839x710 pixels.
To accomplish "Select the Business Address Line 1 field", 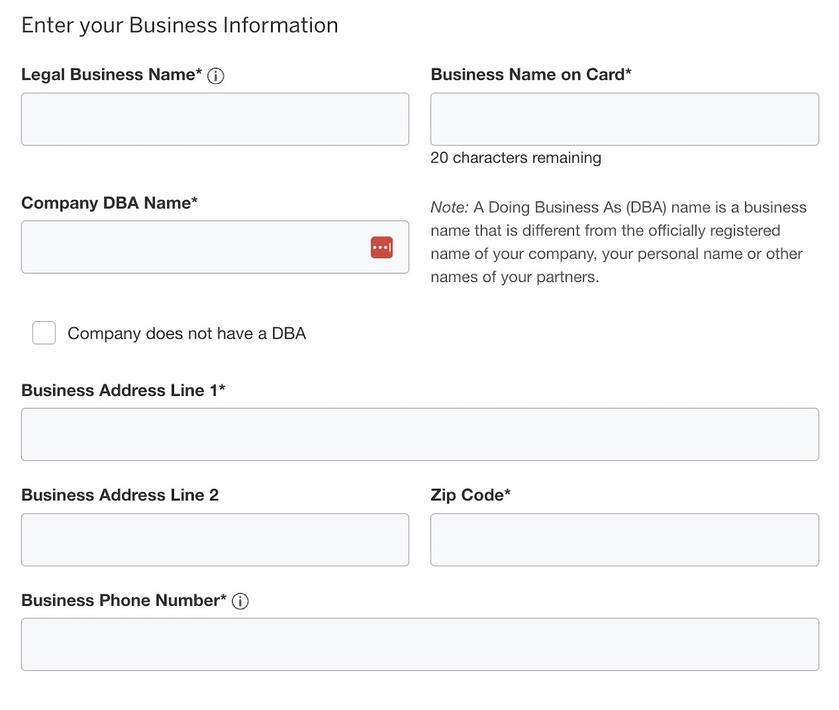I will pyautogui.click(x=420, y=434).
